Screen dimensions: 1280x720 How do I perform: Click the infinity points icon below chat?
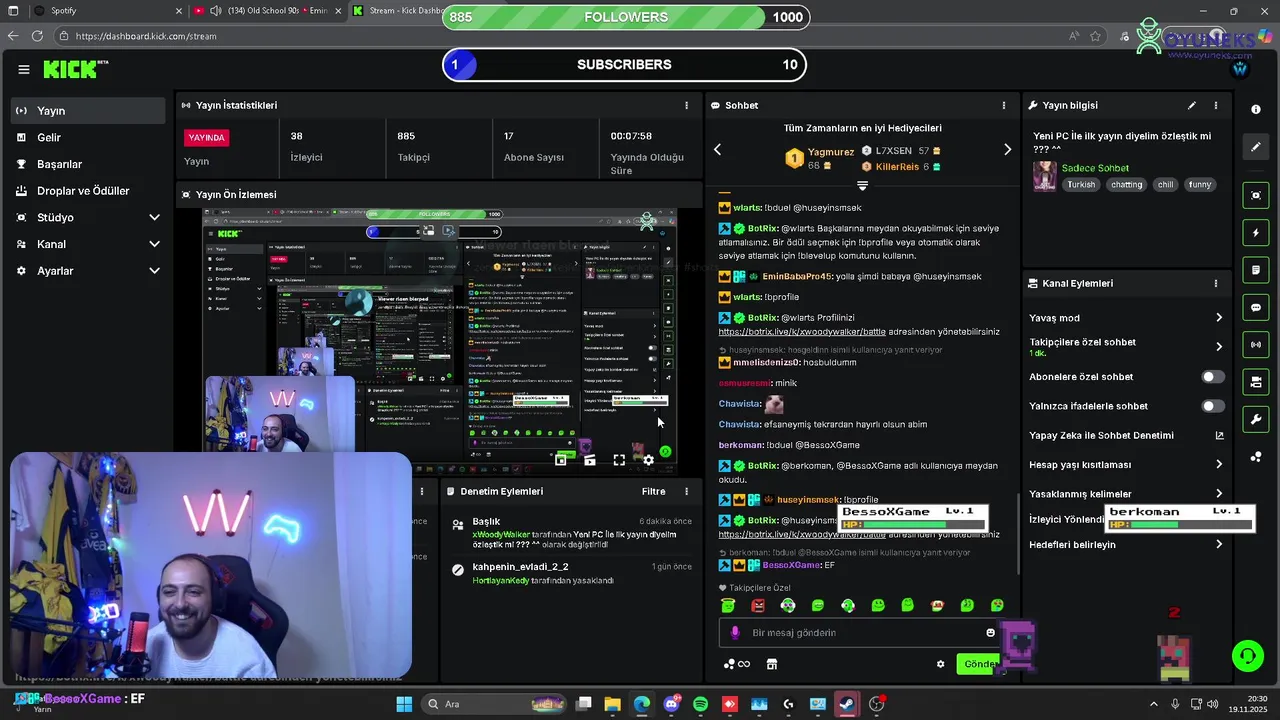pyautogui.click(x=737, y=664)
